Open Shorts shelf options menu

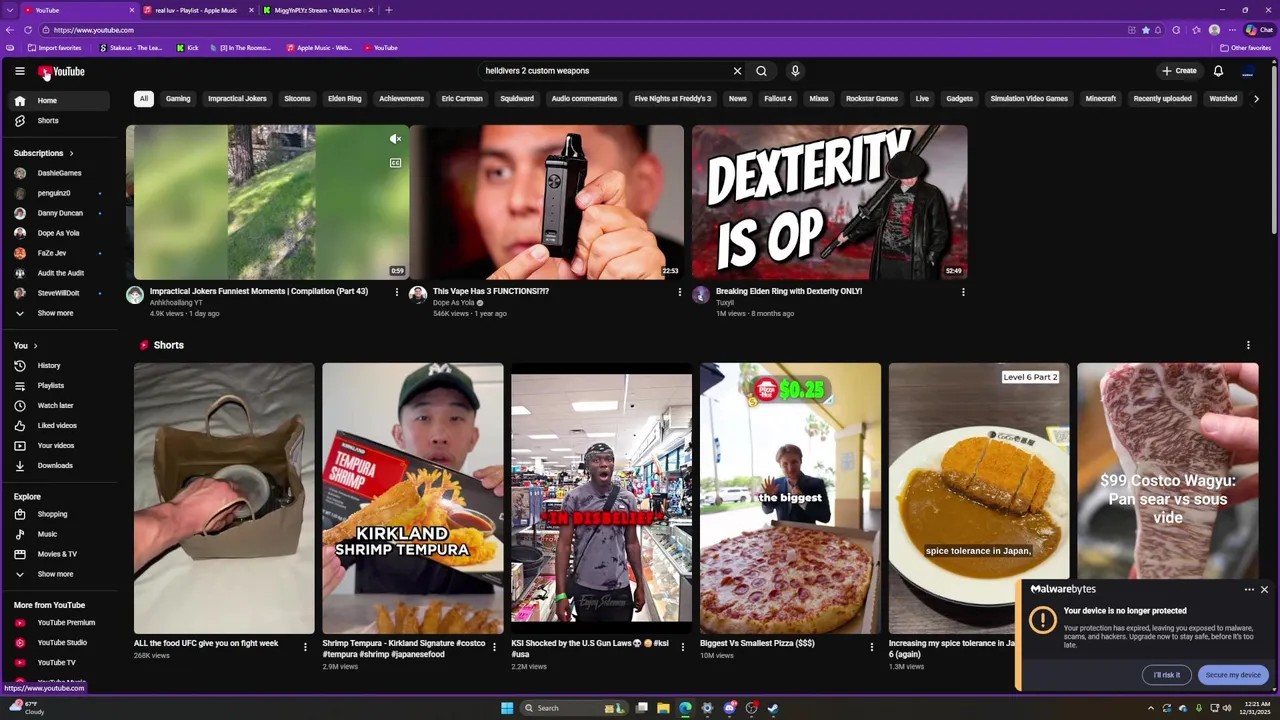(1248, 345)
